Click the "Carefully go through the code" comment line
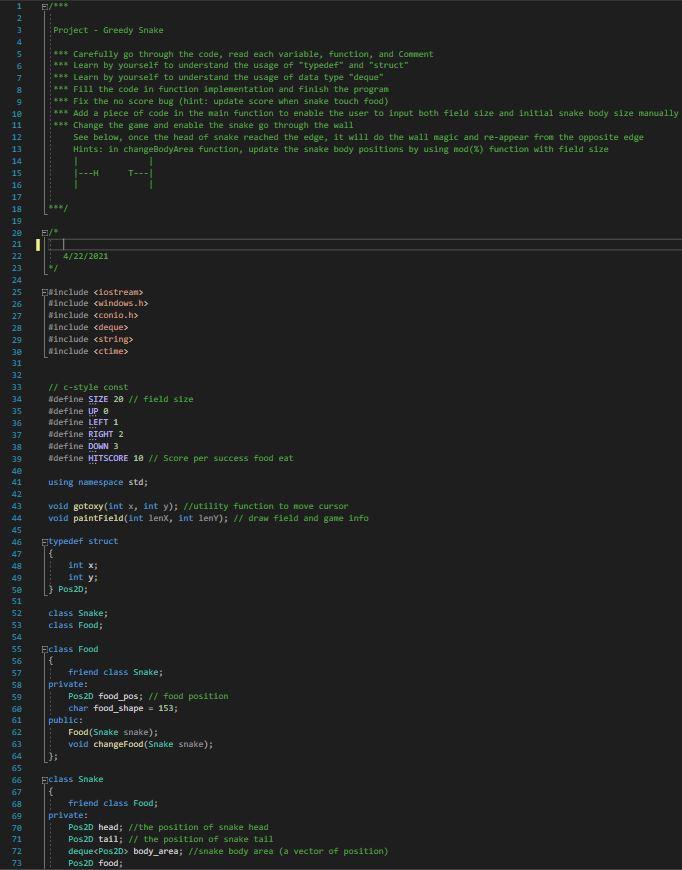The image size is (682, 870). click(243, 54)
